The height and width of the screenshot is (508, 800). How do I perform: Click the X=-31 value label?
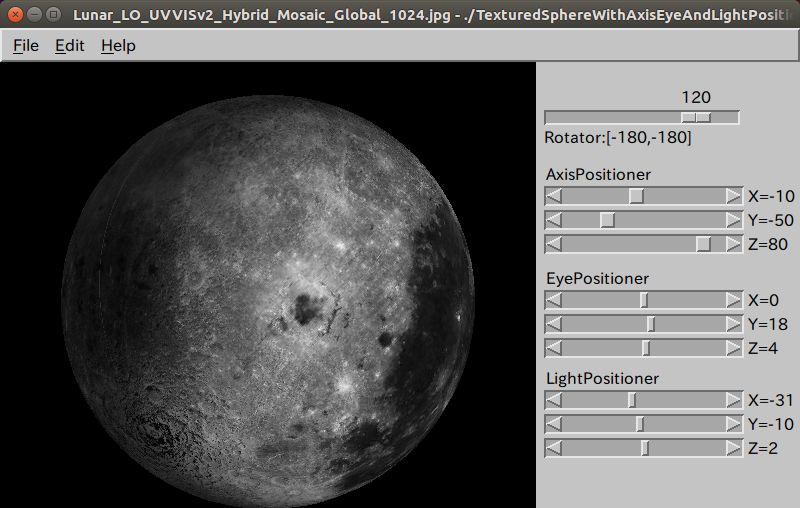(x=771, y=400)
